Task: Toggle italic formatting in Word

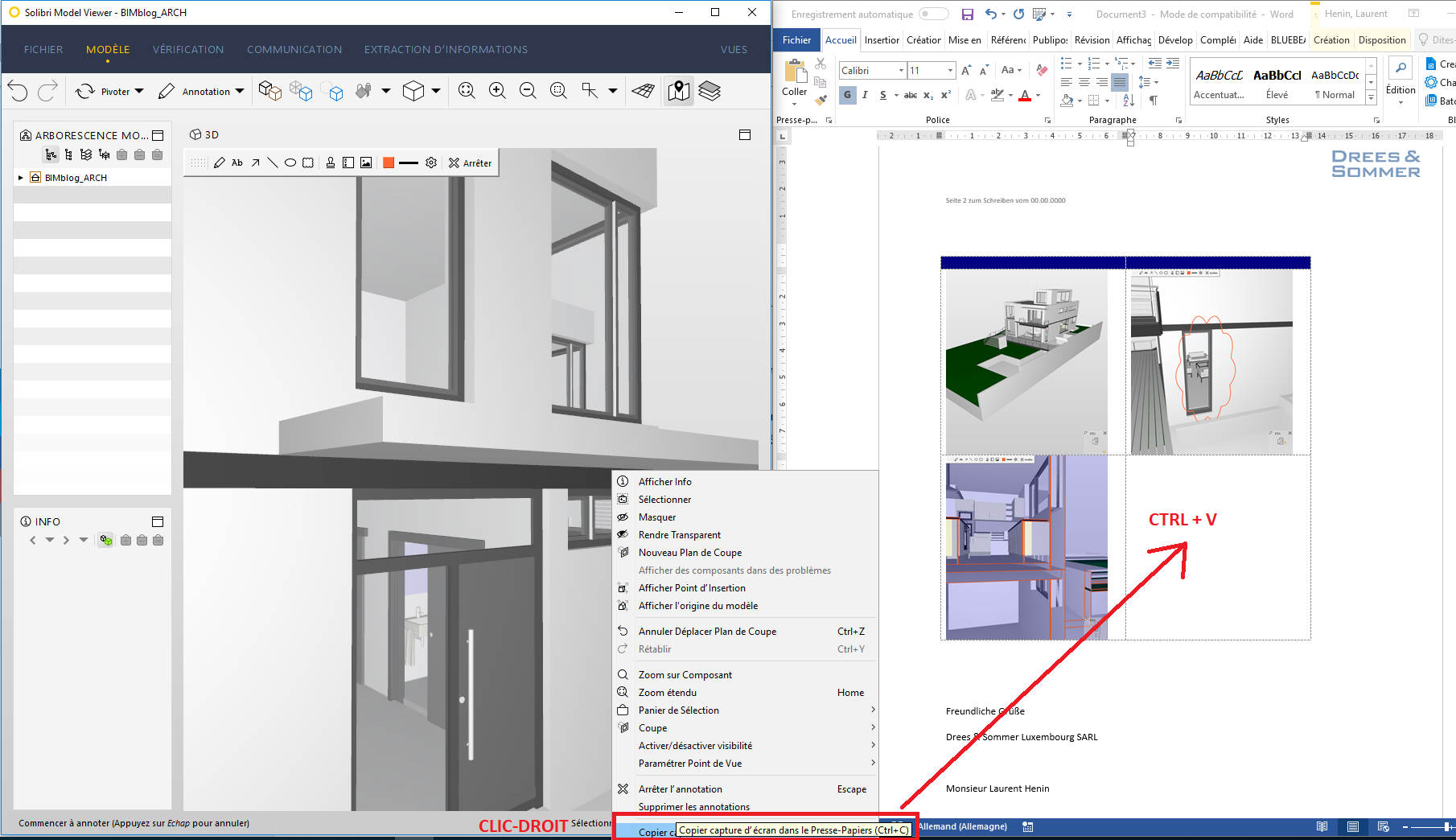Action: click(865, 95)
